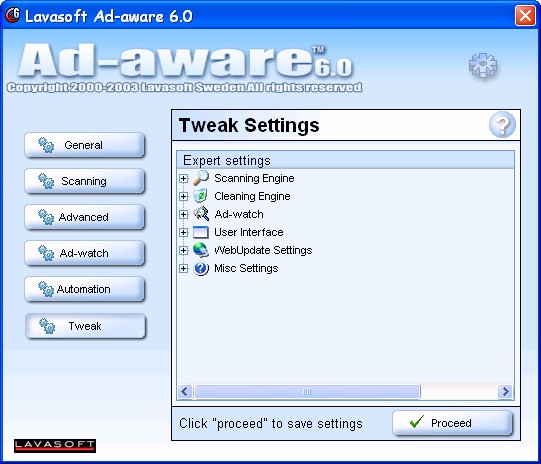Click the User Interface window icon
The height and width of the screenshot is (464, 541).
coord(201,232)
